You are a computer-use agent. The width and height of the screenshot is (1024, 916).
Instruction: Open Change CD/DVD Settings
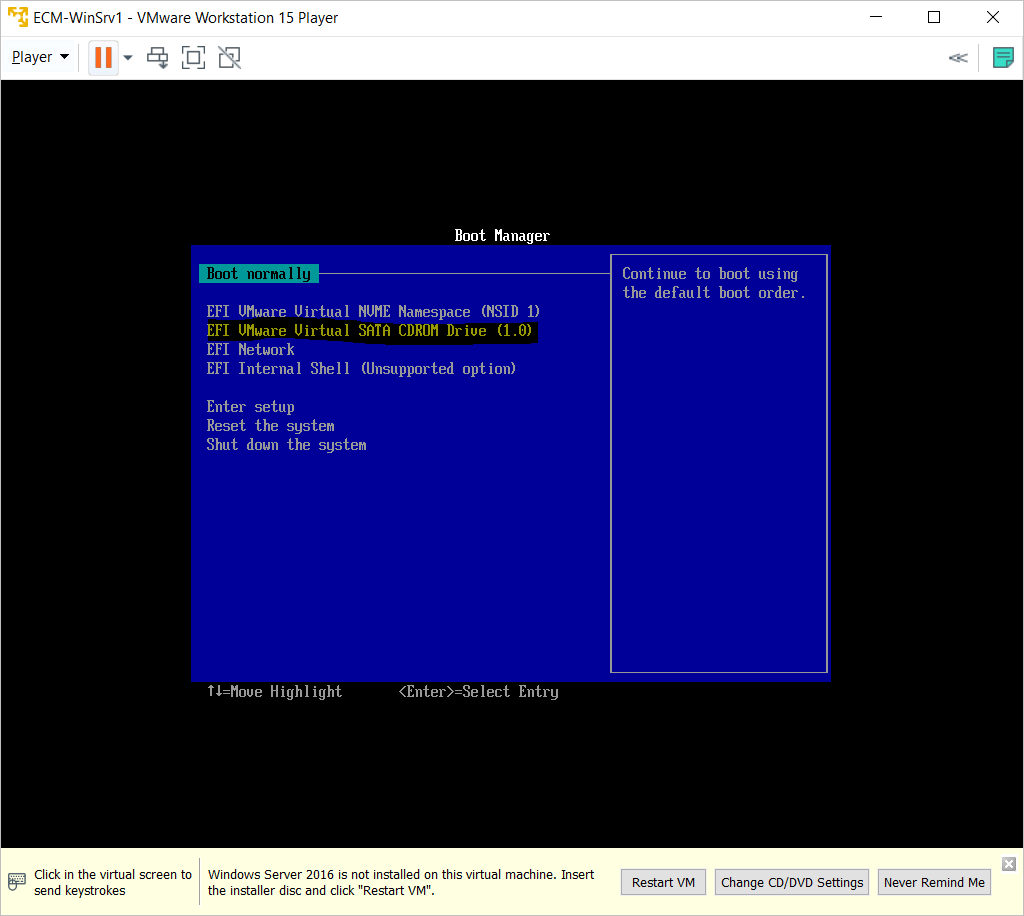click(792, 882)
